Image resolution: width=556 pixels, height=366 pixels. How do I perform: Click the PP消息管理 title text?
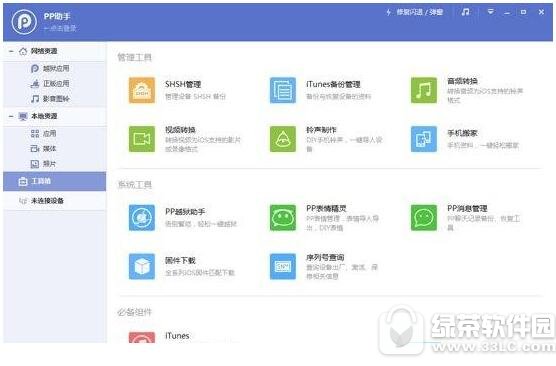click(467, 208)
